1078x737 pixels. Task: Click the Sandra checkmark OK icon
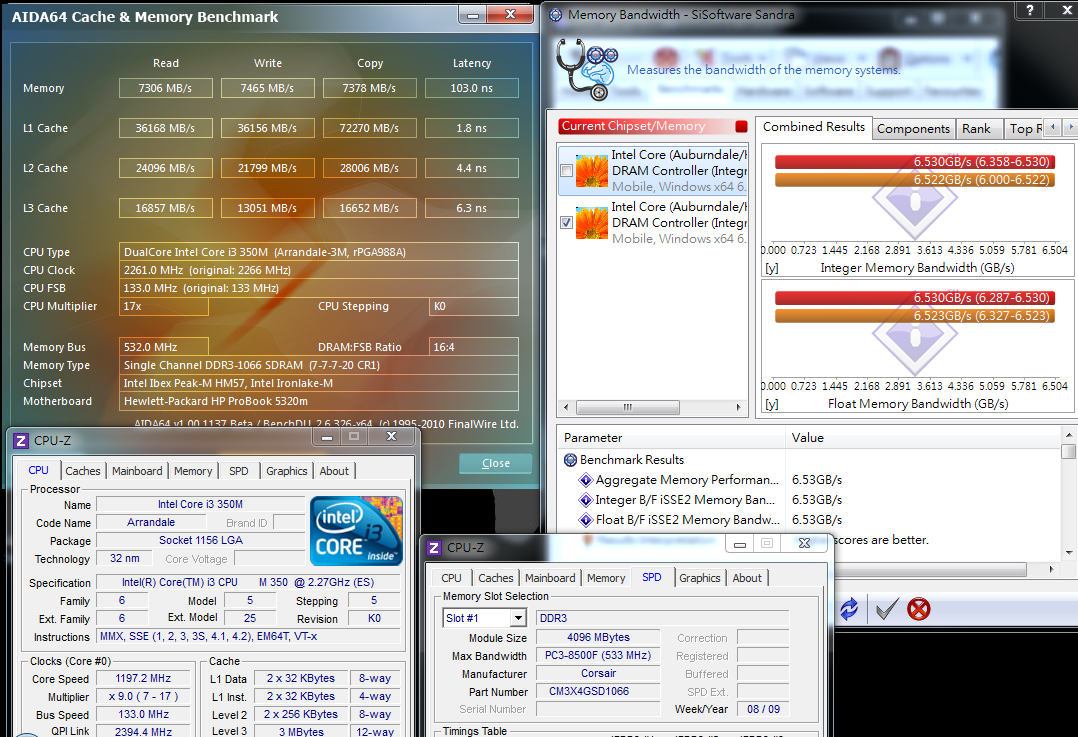click(887, 608)
